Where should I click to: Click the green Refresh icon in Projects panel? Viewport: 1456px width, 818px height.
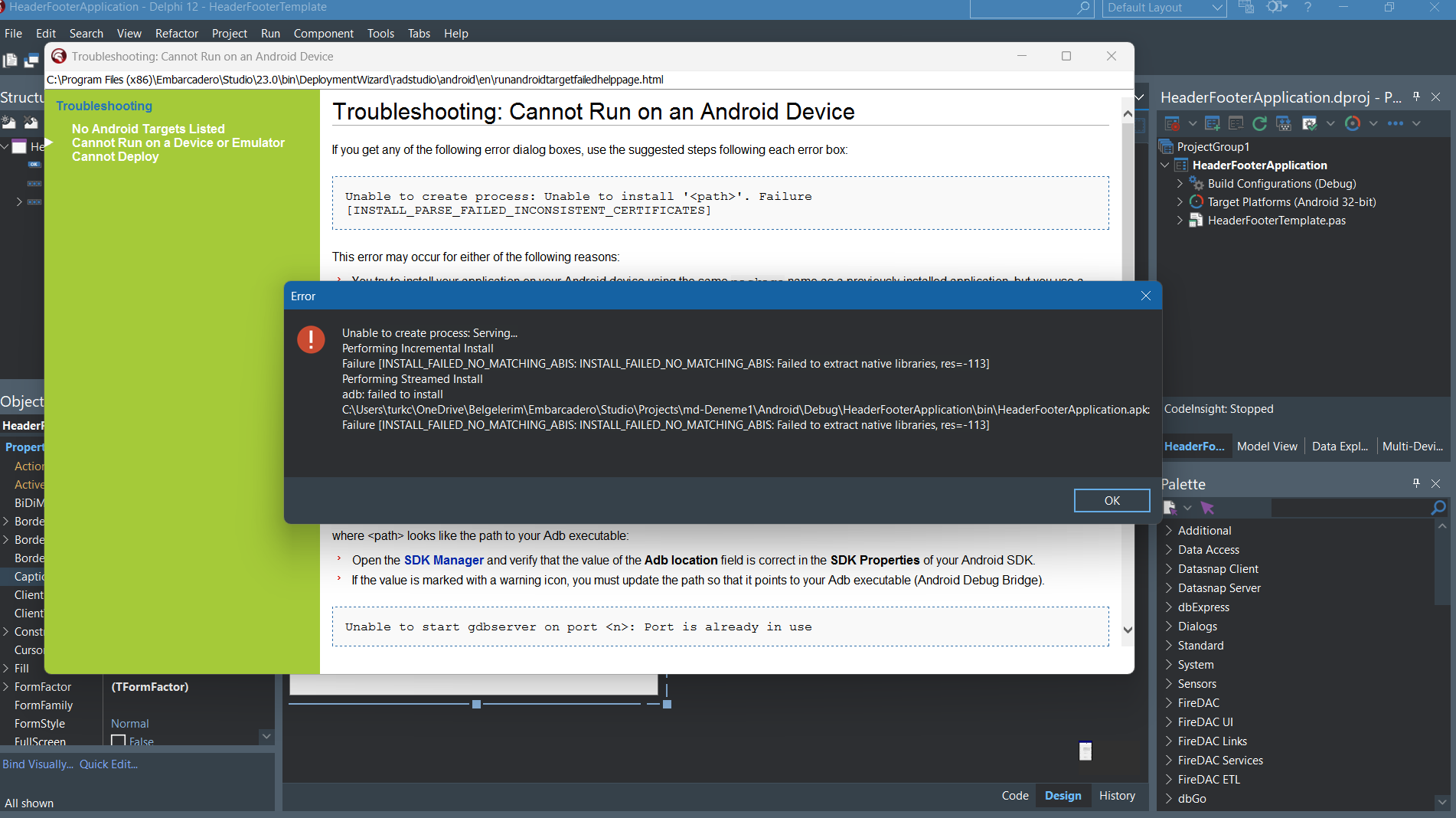1259,123
